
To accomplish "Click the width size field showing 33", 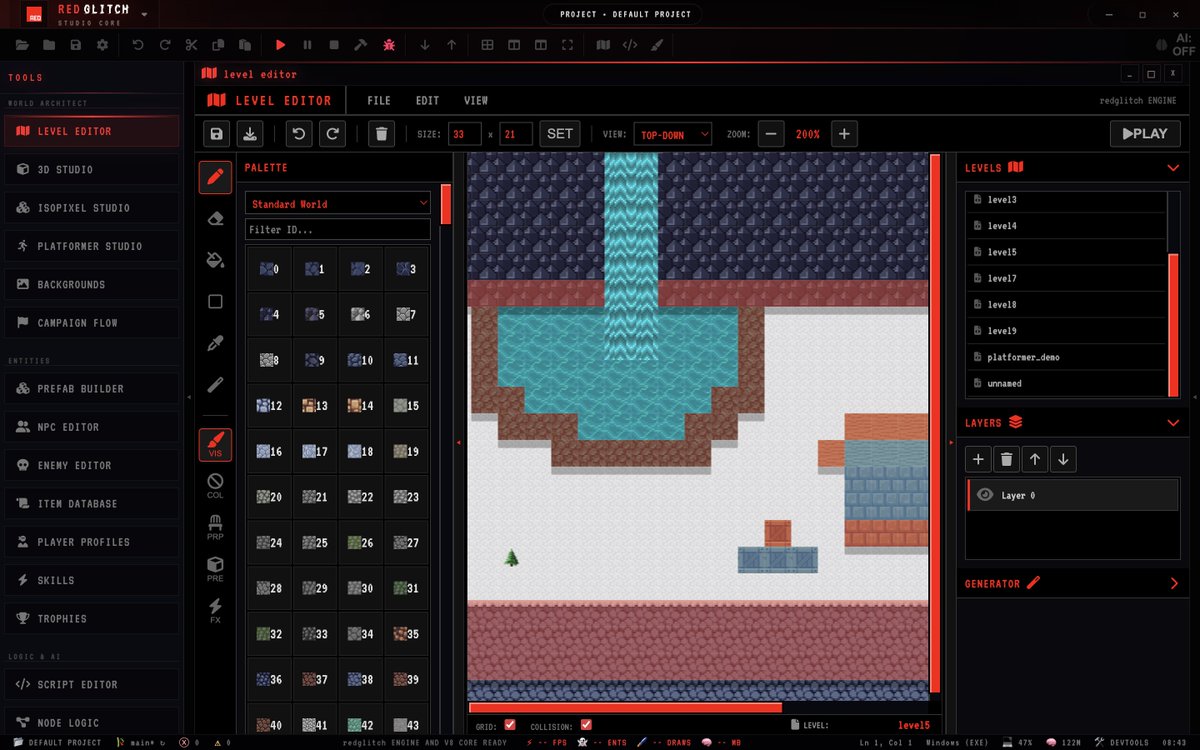I will pyautogui.click(x=465, y=134).
